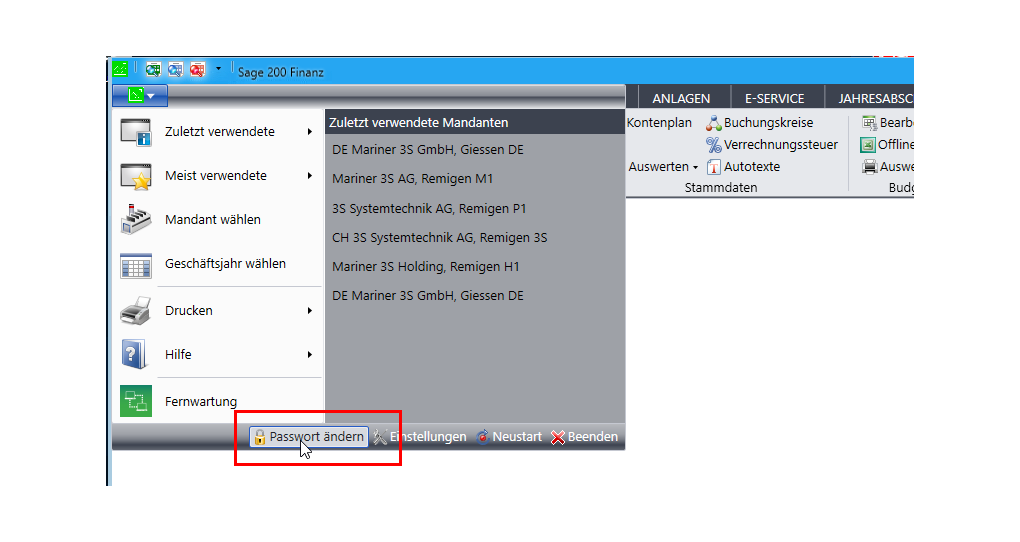The width and height of the screenshot is (1020, 542).
Task: Open Meist verwendete menu entry
Action: click(217, 176)
